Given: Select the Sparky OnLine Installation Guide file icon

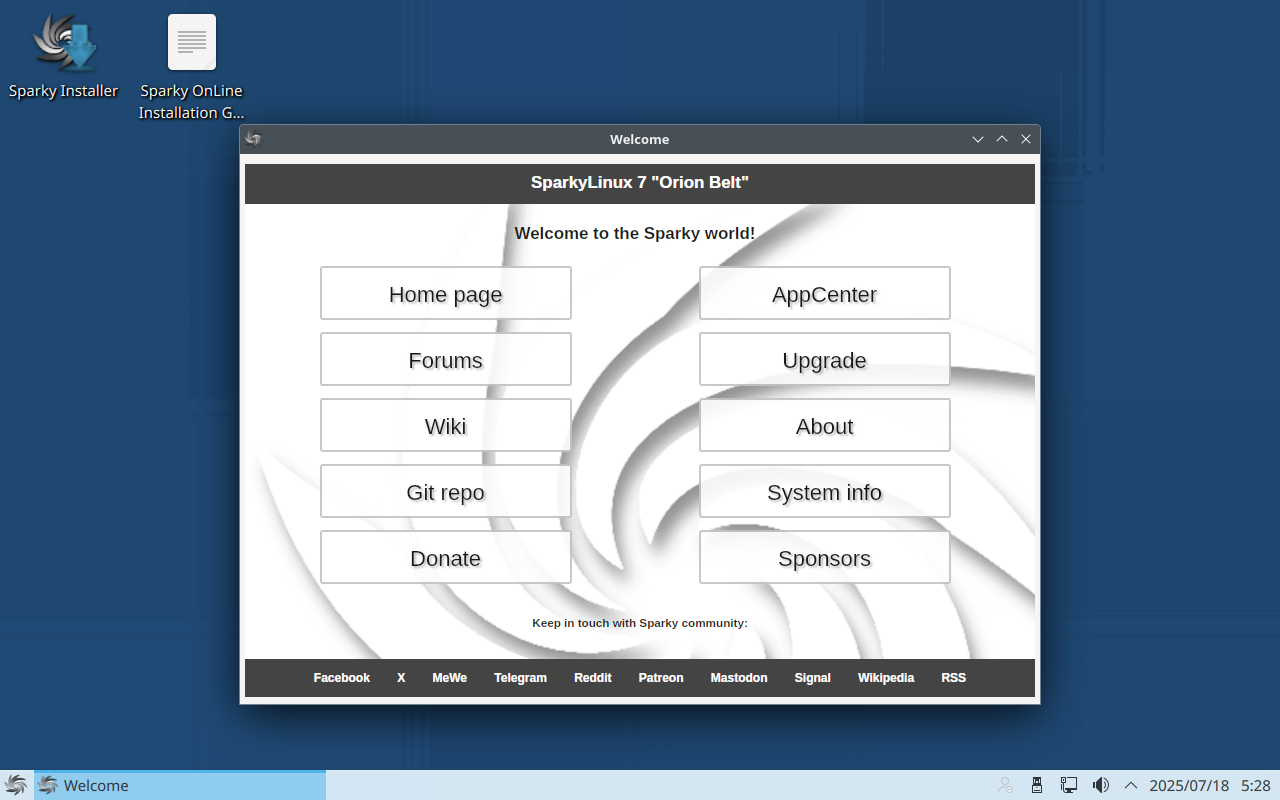Looking at the screenshot, I should tap(191, 67).
